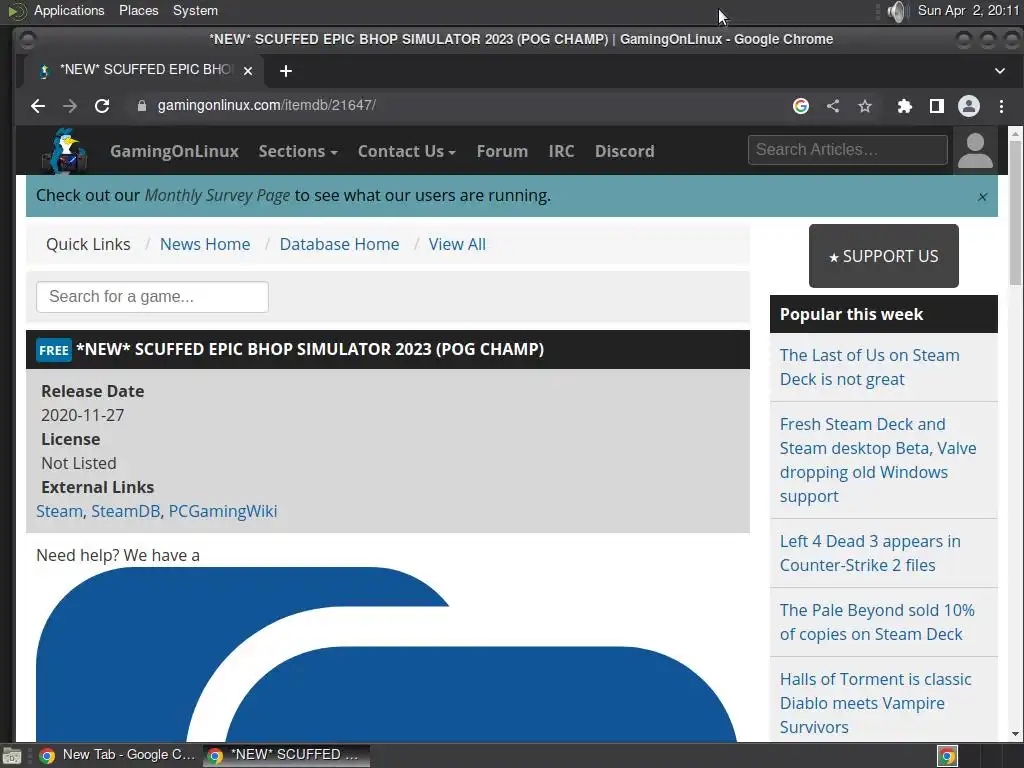Open the Google icon in the address bar
The image size is (1024, 768).
pyautogui.click(x=801, y=106)
